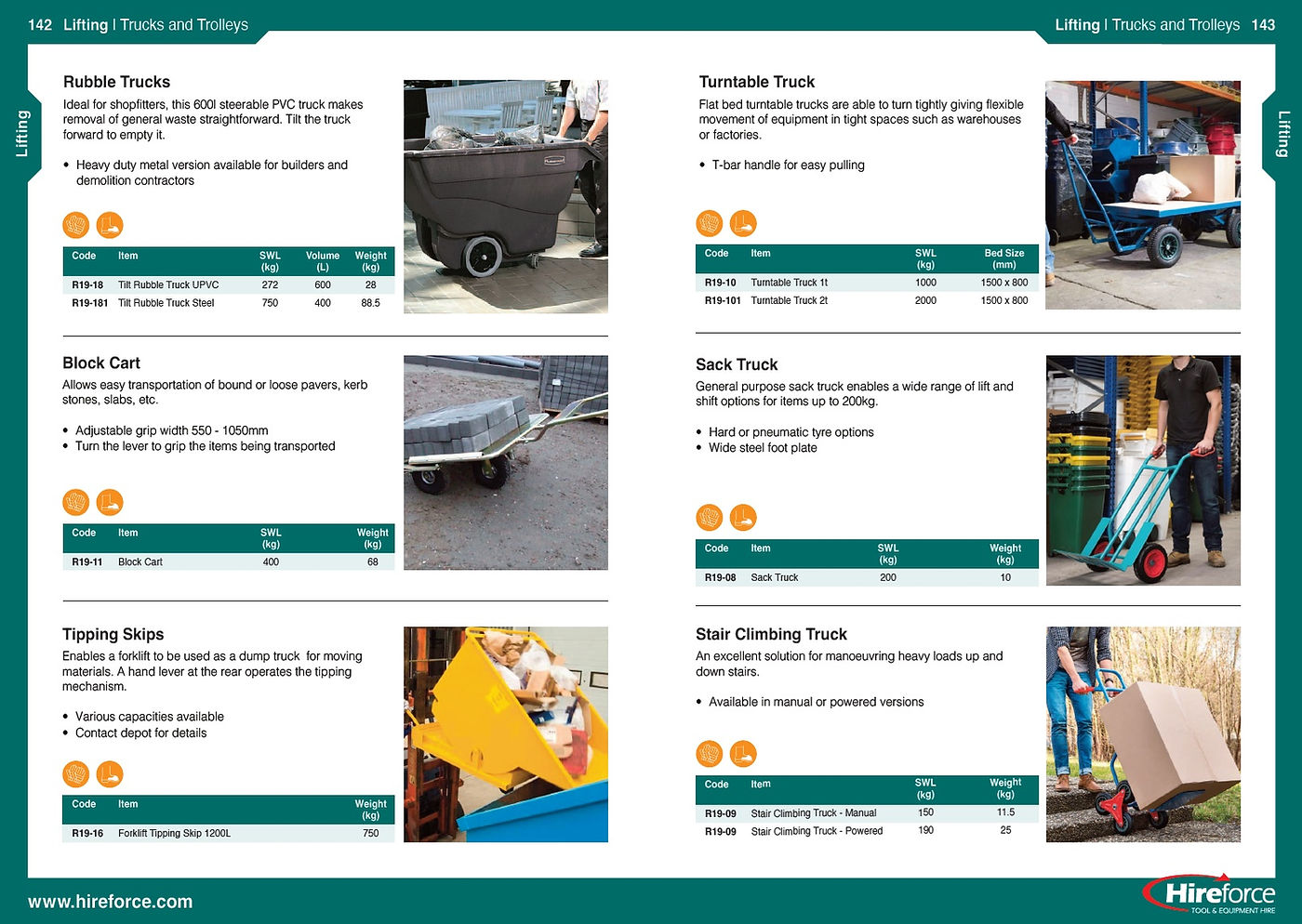Click item 'Forklift Tipping Skip 1200L'
The image size is (1302, 924).
[175, 834]
